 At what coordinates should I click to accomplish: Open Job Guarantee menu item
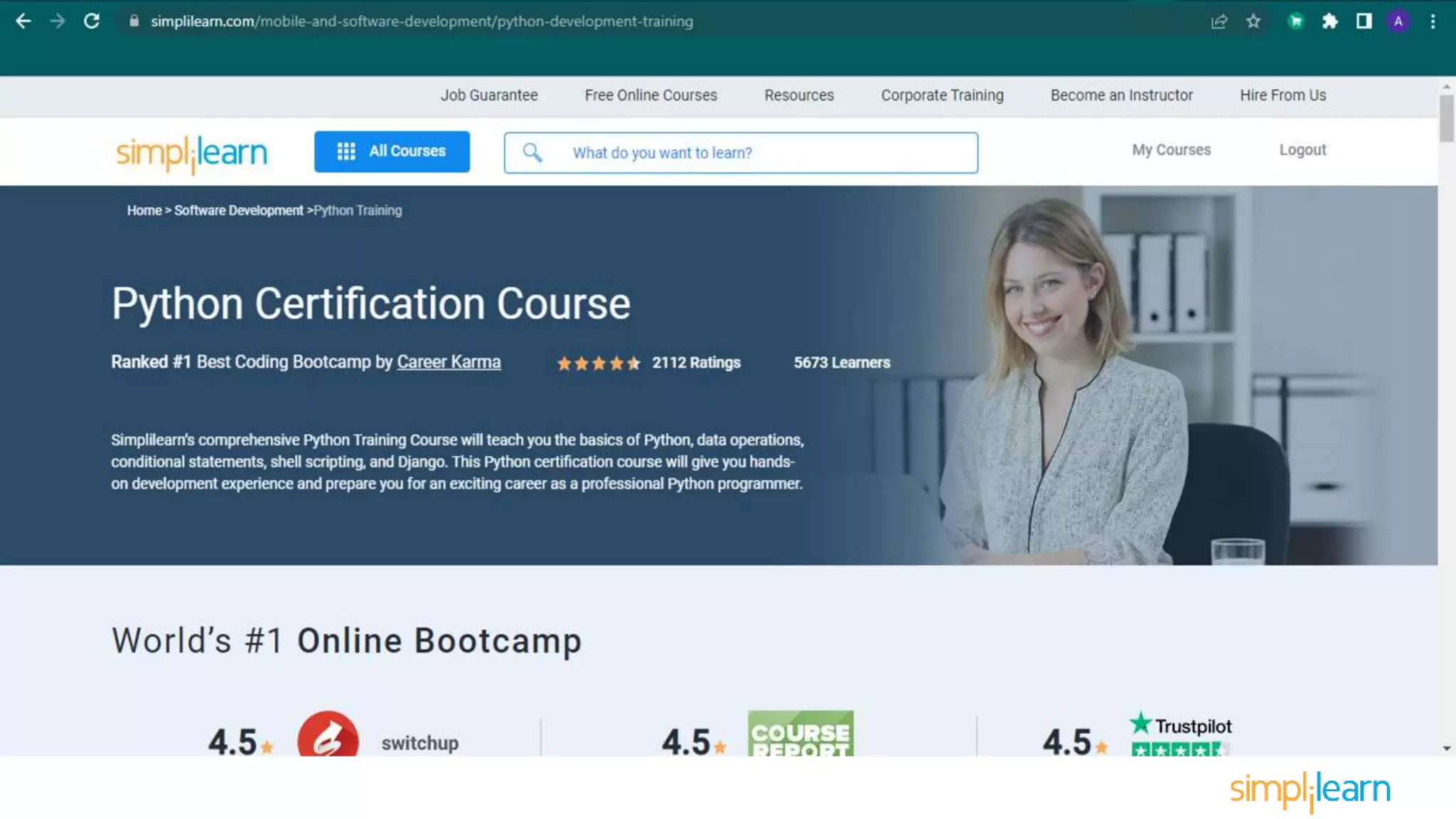tap(489, 95)
